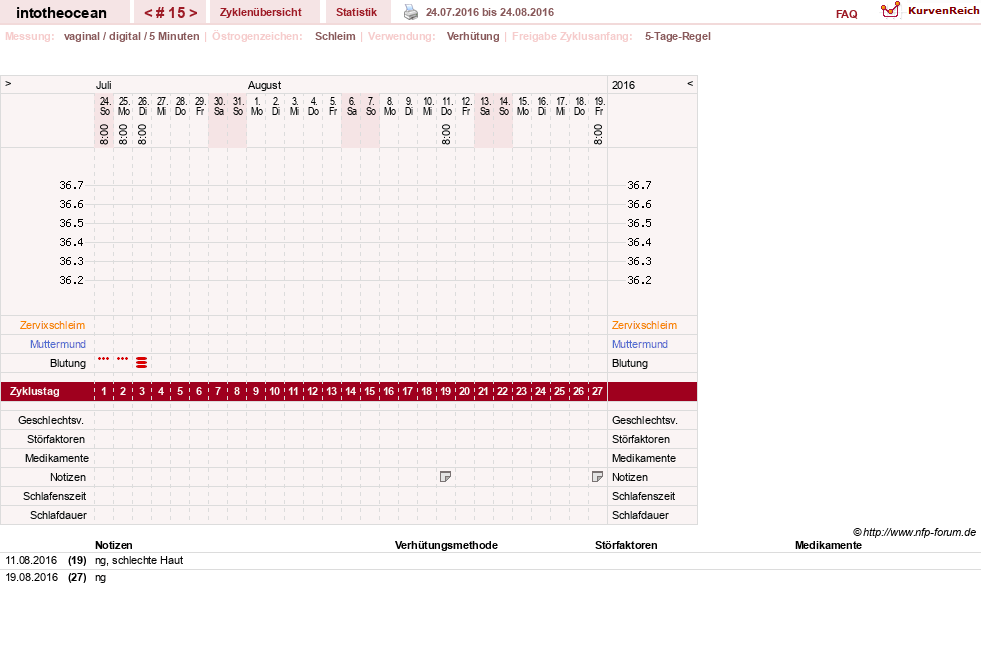Open the FAQ link
The height and width of the screenshot is (664, 981).
[x=846, y=14]
